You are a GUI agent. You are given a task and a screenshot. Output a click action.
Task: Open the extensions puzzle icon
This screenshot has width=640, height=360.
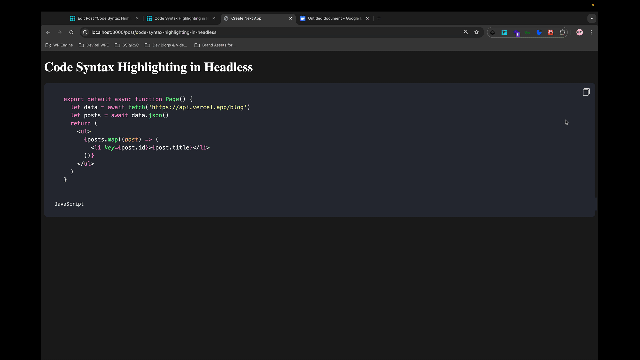[562, 32]
